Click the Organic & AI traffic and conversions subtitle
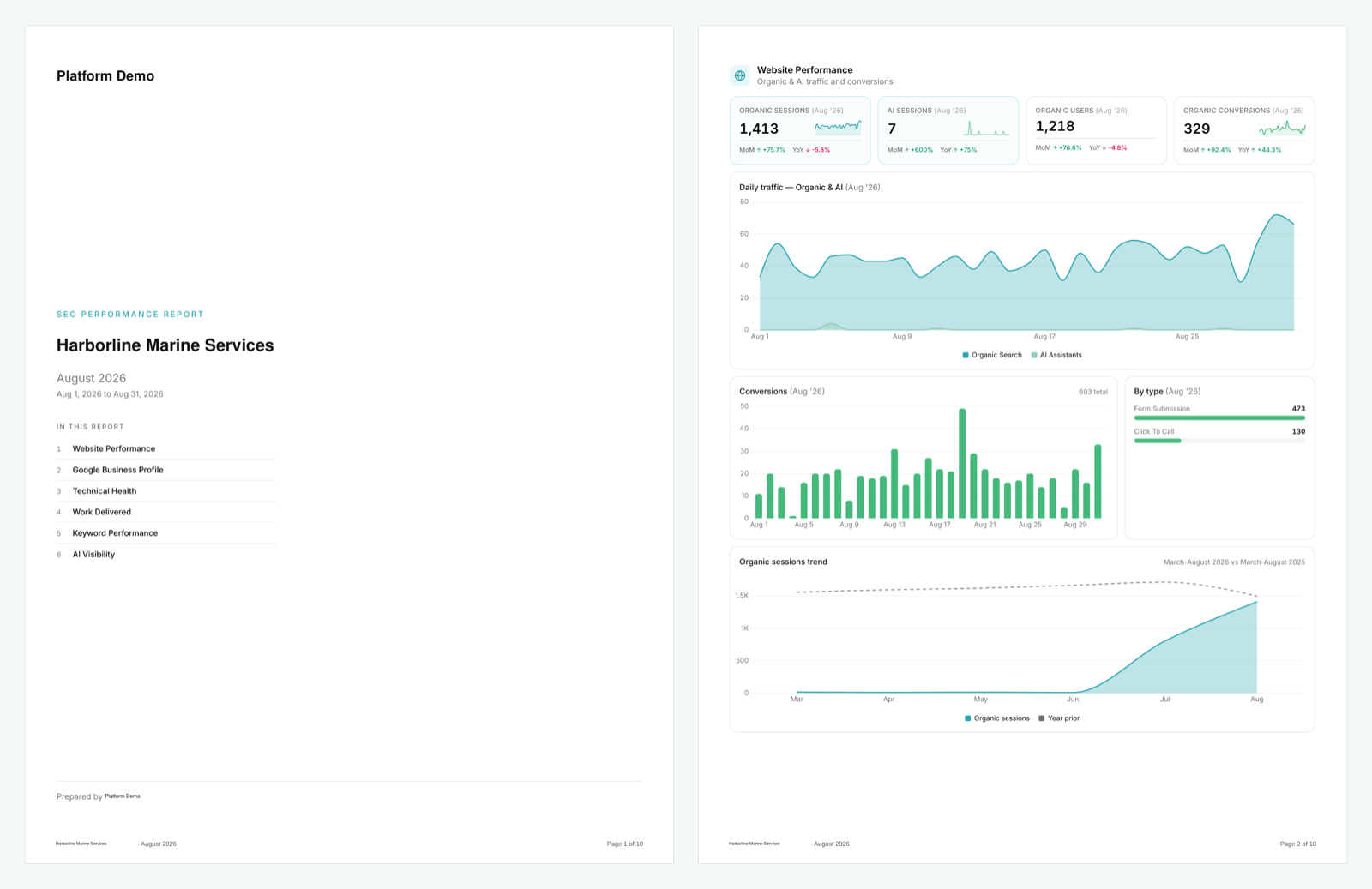The width and height of the screenshot is (1372, 889). (825, 82)
